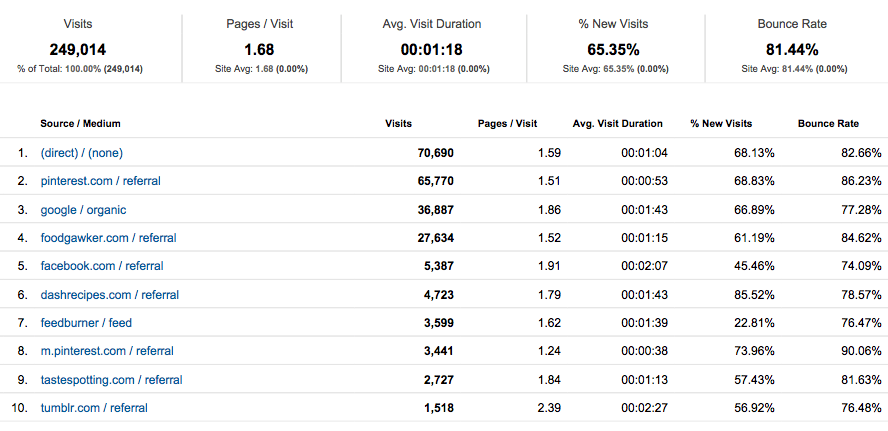Open foodgawker.com / referral row link
The width and height of the screenshot is (888, 431).
105,238
